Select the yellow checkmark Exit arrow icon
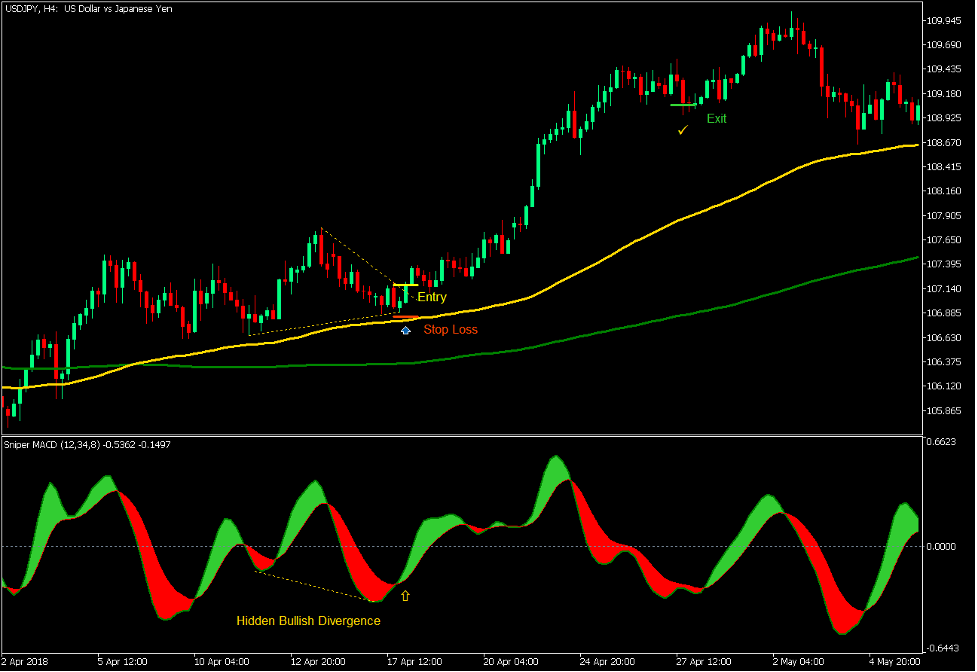Screen dimensions: 977x672 pyautogui.click(x=683, y=129)
